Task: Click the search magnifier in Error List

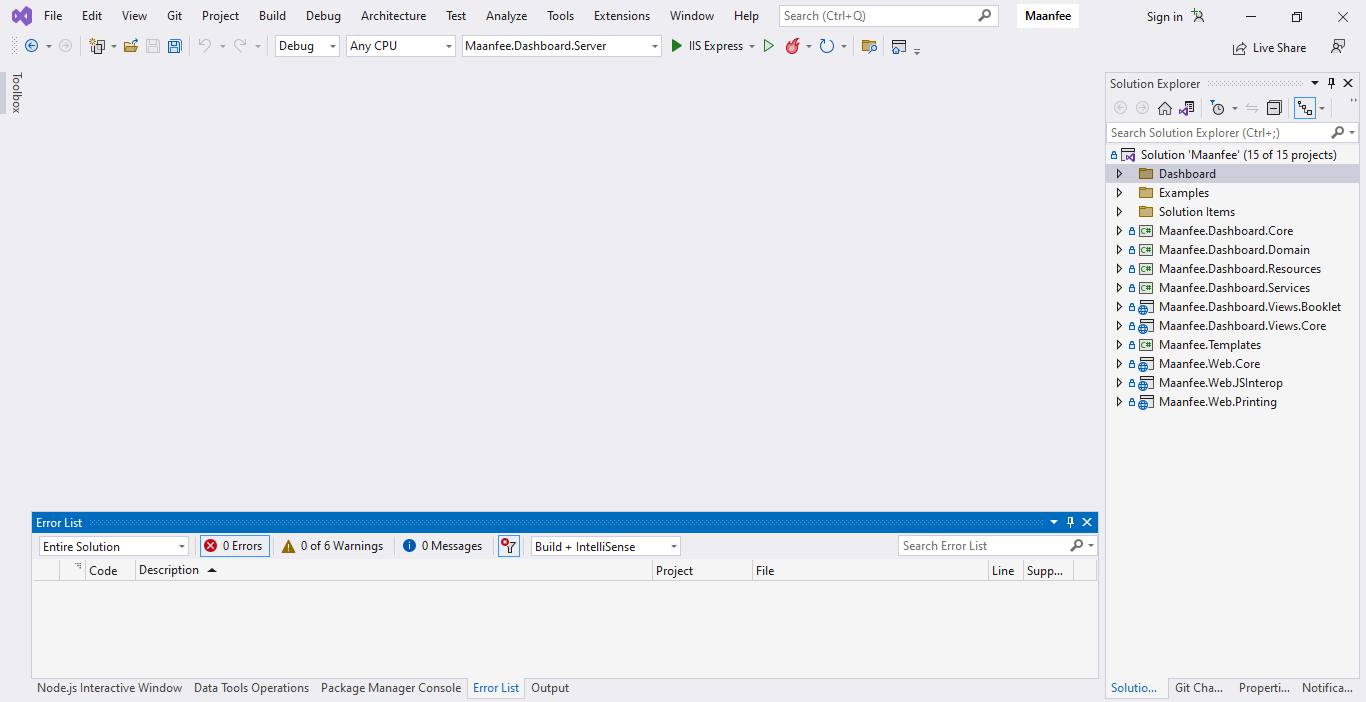Action: coord(1076,546)
